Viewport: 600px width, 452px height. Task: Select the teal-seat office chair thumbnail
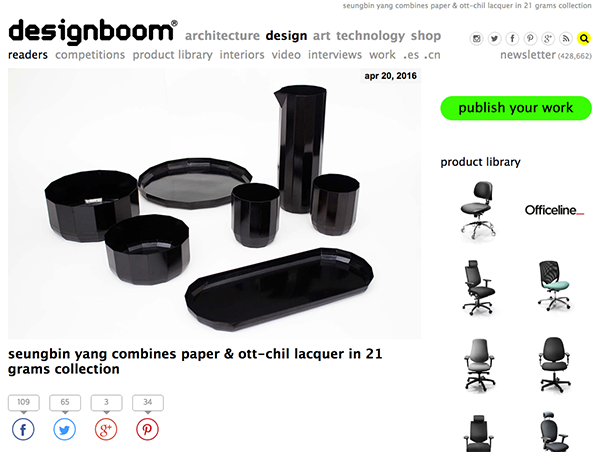(x=554, y=285)
